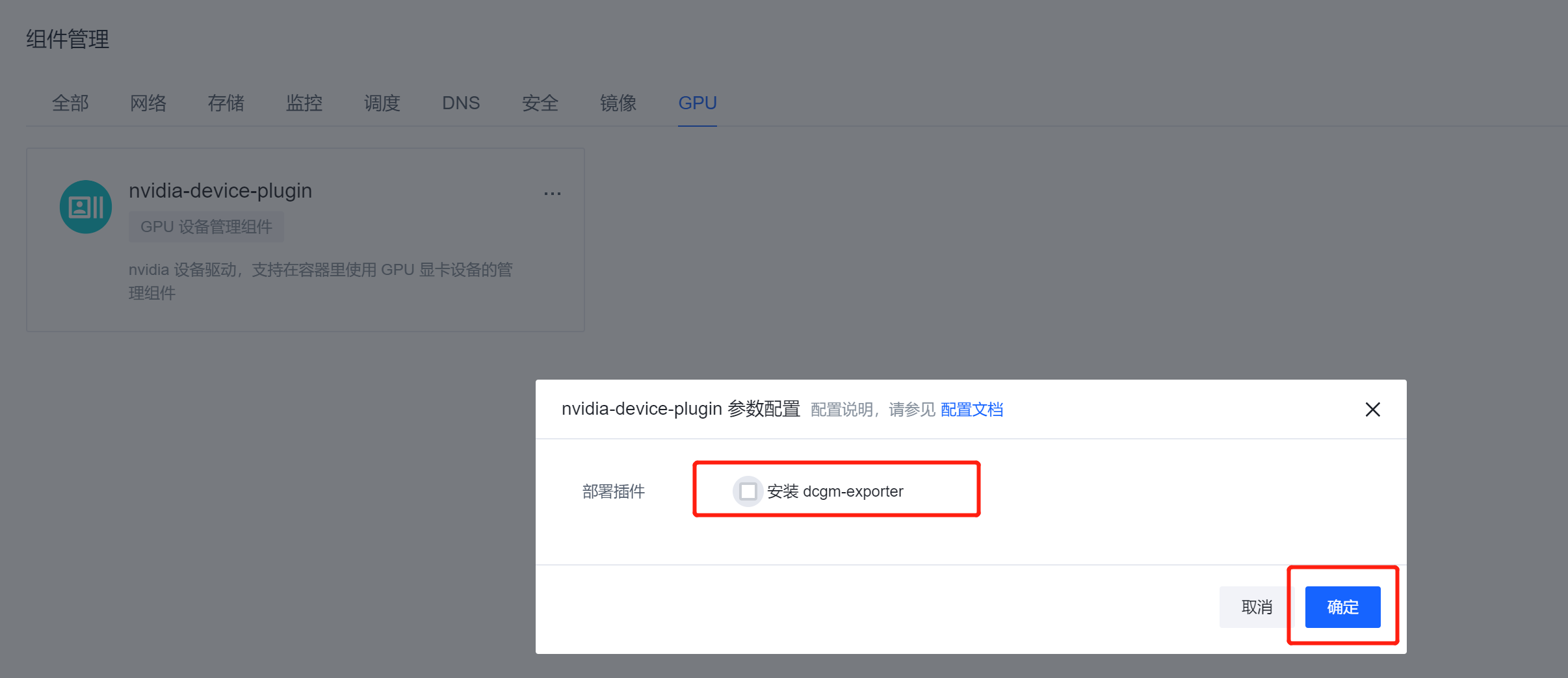
Task: Open the 镜像 components tab
Action: click(x=618, y=103)
